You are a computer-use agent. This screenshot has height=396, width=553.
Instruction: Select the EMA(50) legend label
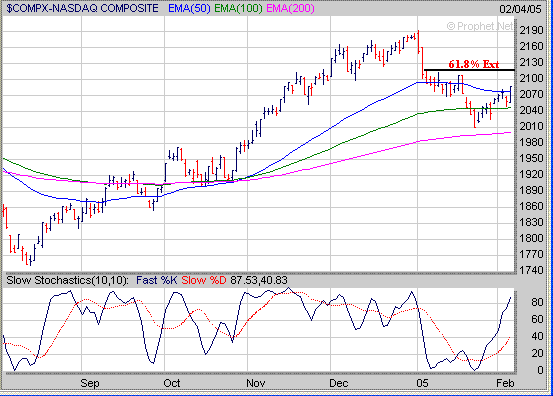pos(189,8)
